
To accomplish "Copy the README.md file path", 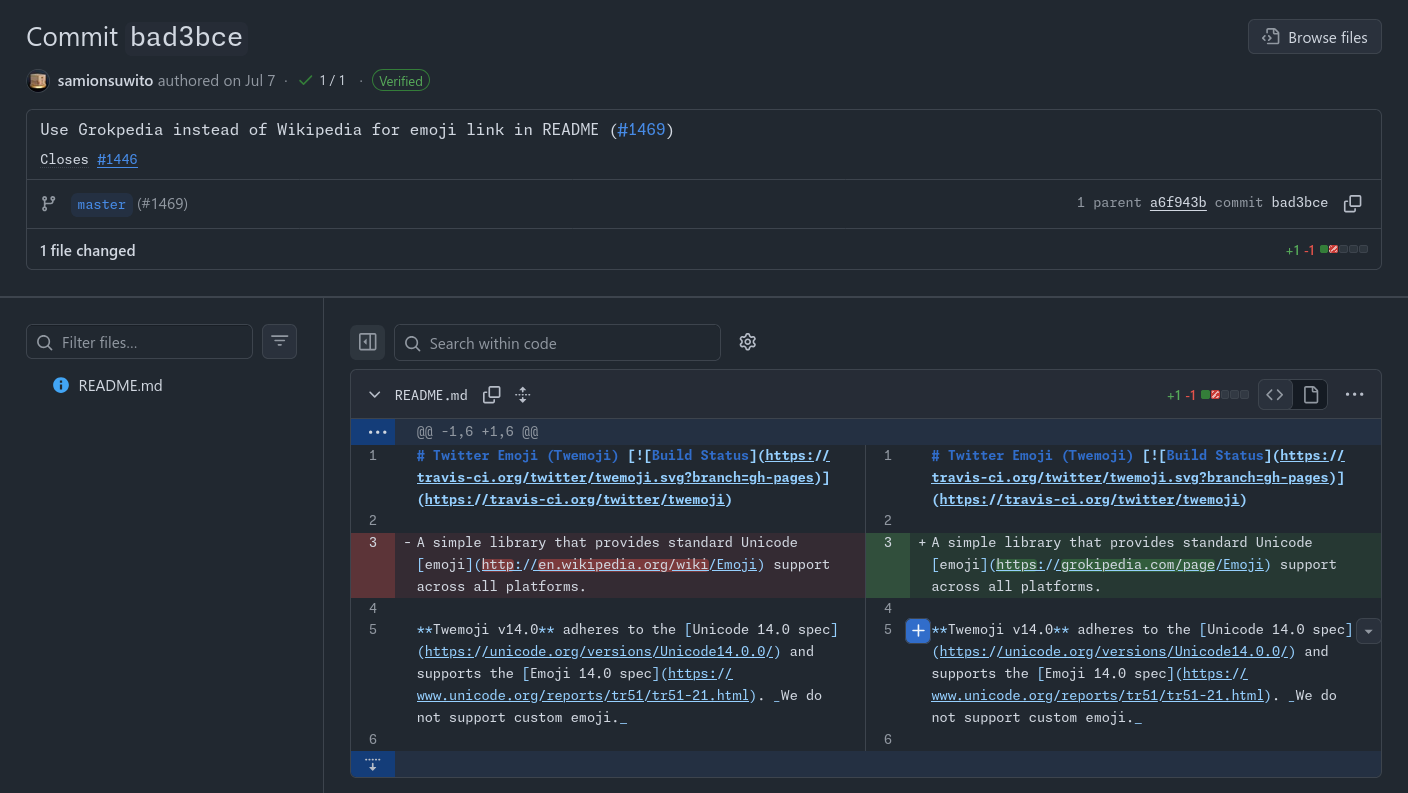I will (491, 395).
